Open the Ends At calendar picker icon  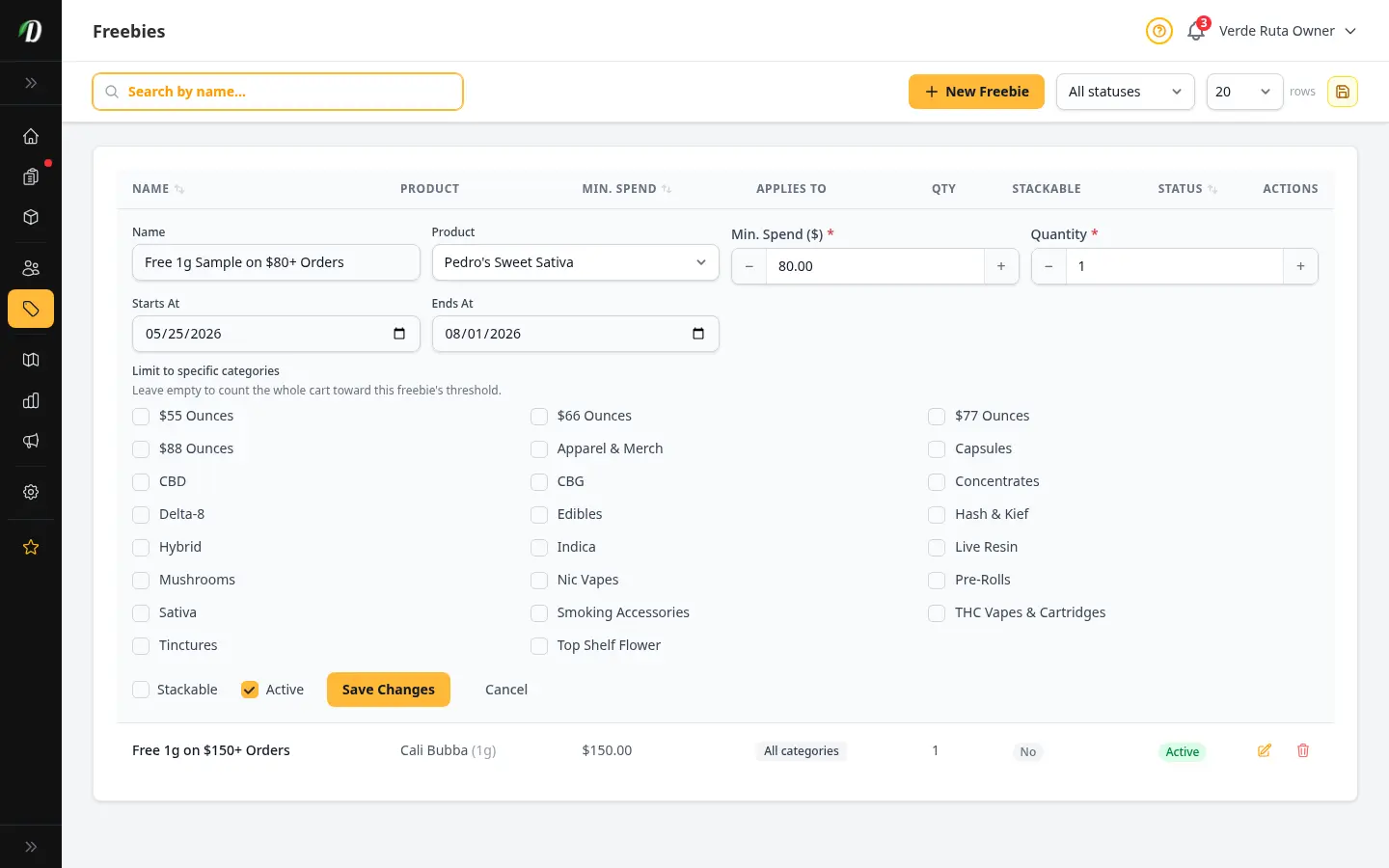point(698,334)
